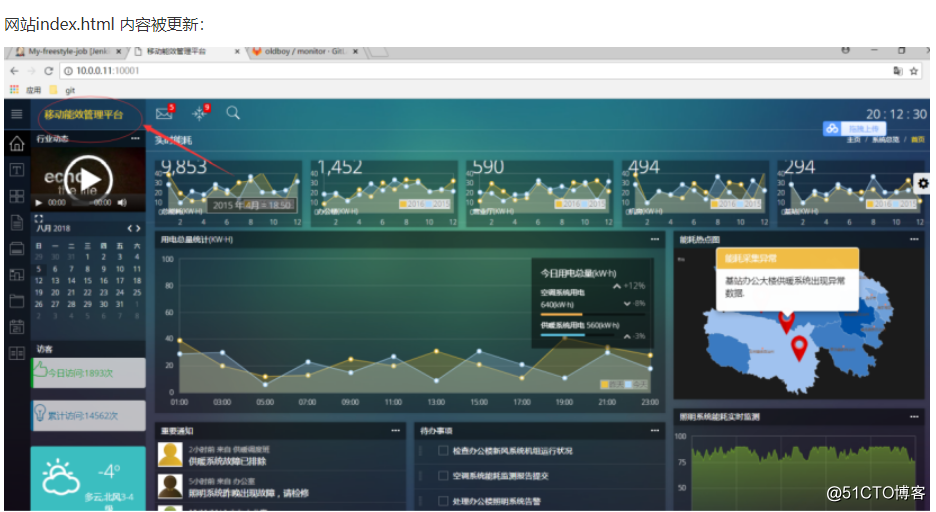Click the browser back arrow
936x512 pixels.
[15, 71]
